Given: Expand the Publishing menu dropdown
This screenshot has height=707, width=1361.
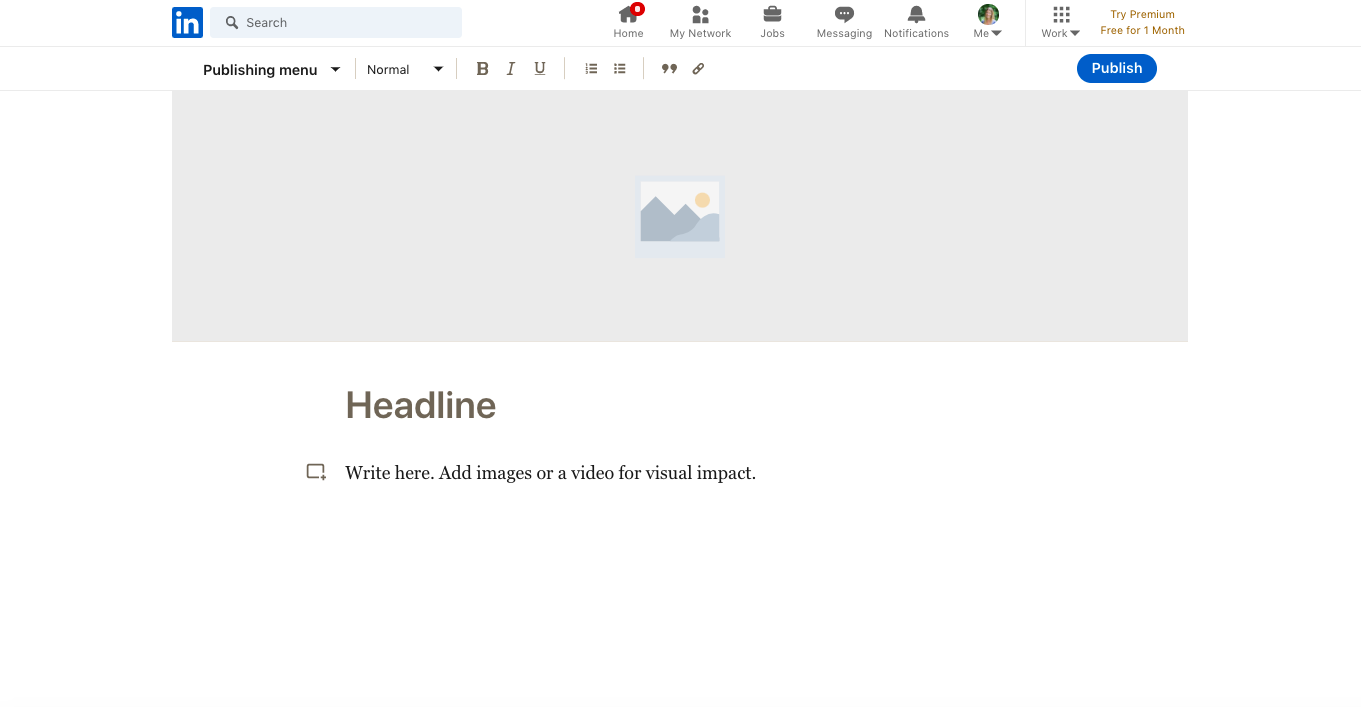Looking at the screenshot, I should (x=271, y=70).
